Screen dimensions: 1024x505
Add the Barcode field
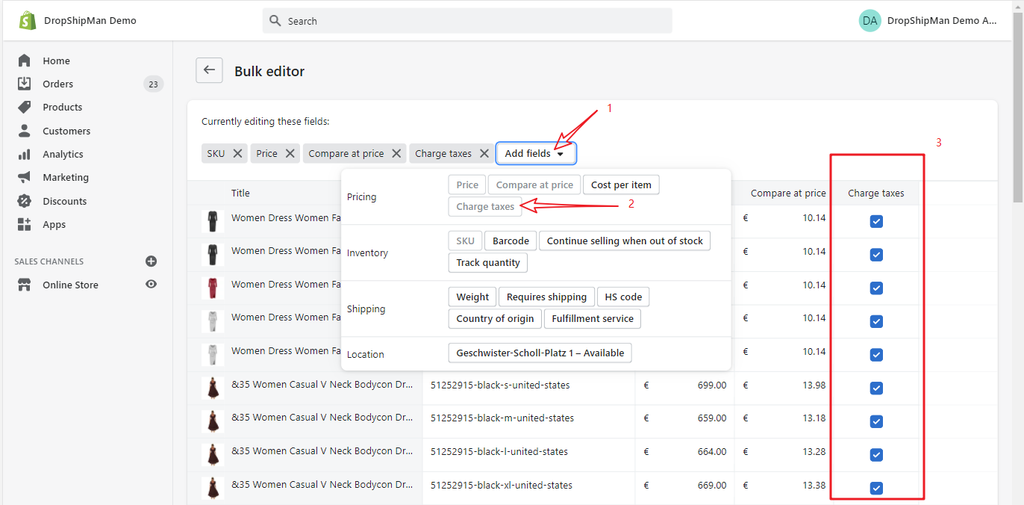(511, 241)
